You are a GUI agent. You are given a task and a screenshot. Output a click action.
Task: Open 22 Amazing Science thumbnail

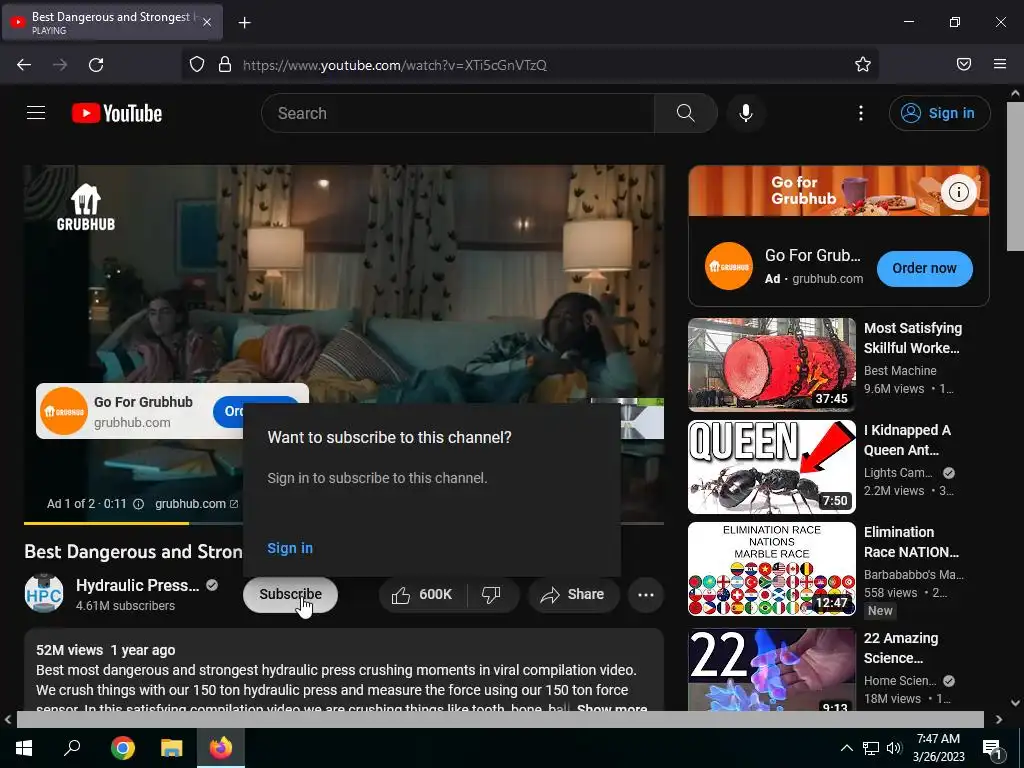pyautogui.click(x=771, y=669)
